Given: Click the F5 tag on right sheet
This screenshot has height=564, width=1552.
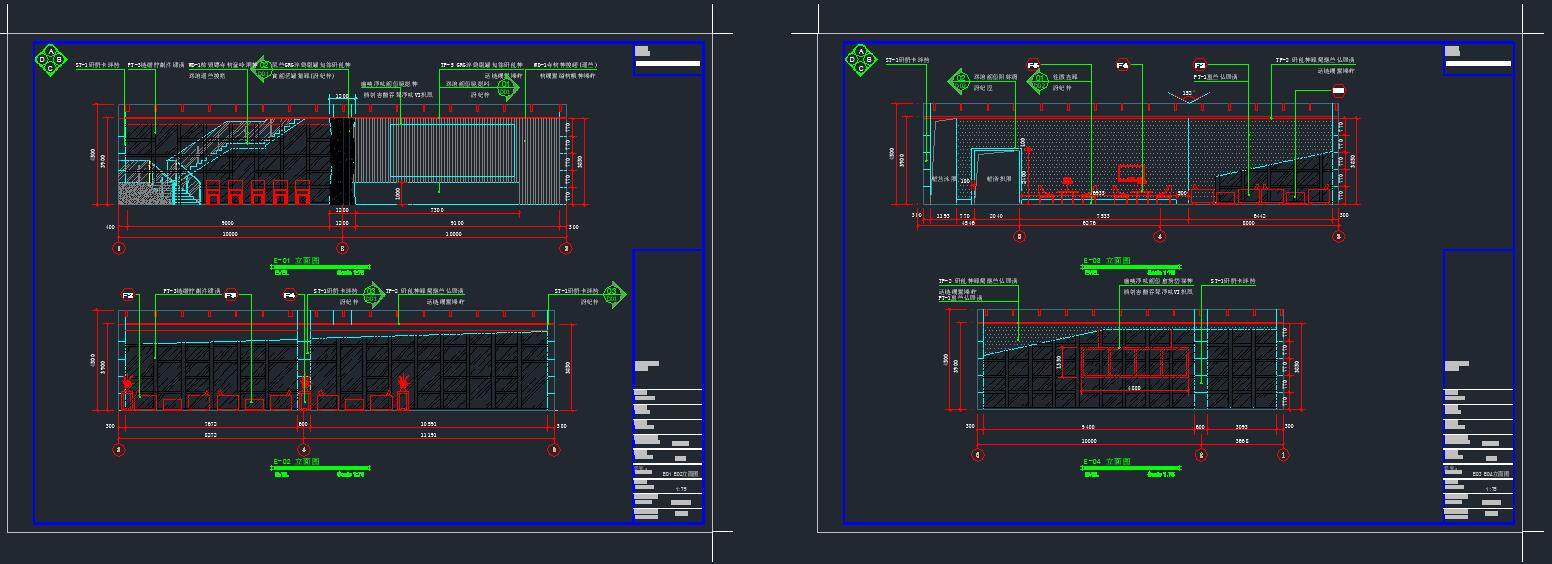Looking at the screenshot, I should click(1033, 66).
